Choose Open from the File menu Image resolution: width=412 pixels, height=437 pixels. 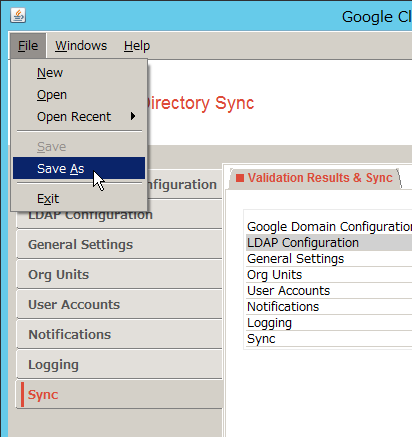[x=79, y=95]
